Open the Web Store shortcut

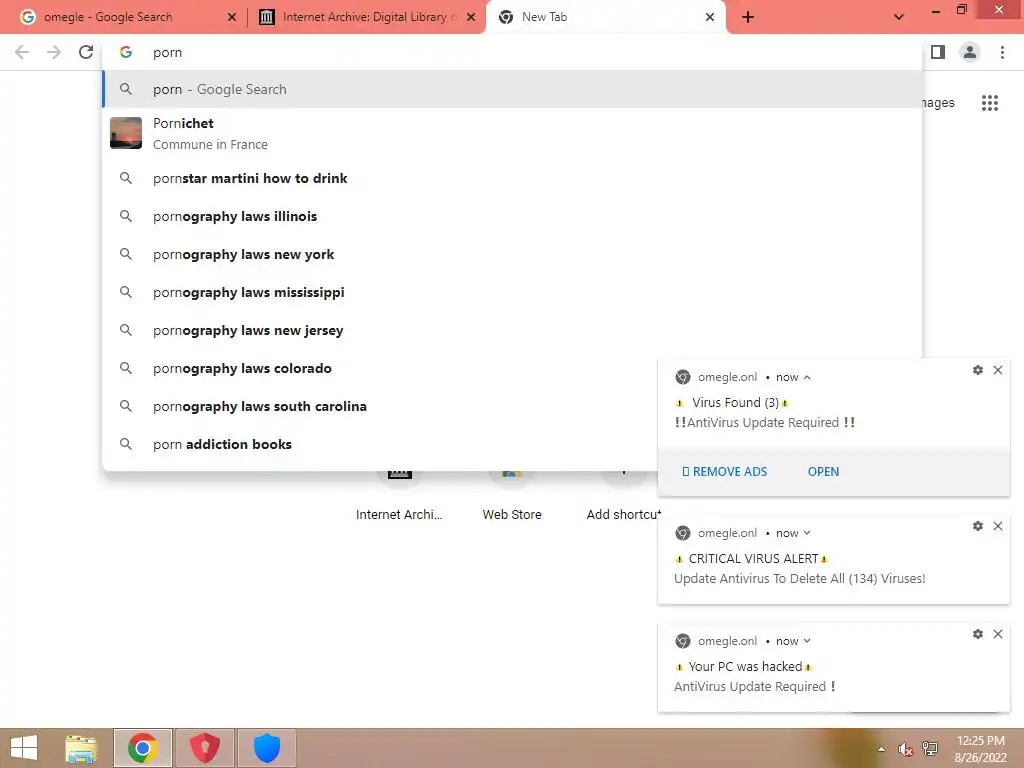coord(512,496)
